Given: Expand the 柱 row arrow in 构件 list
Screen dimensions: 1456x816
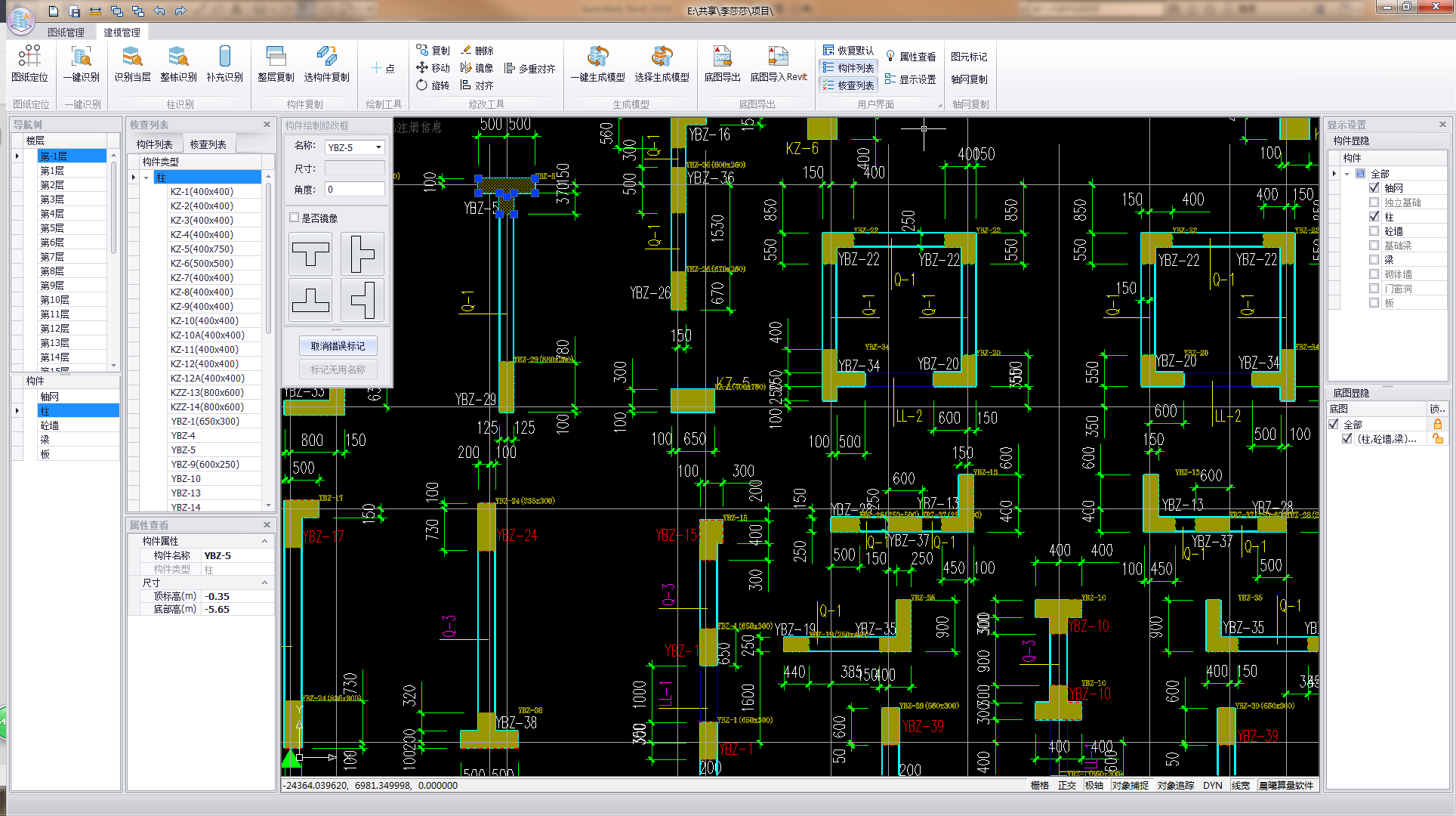Looking at the screenshot, I should [17, 411].
